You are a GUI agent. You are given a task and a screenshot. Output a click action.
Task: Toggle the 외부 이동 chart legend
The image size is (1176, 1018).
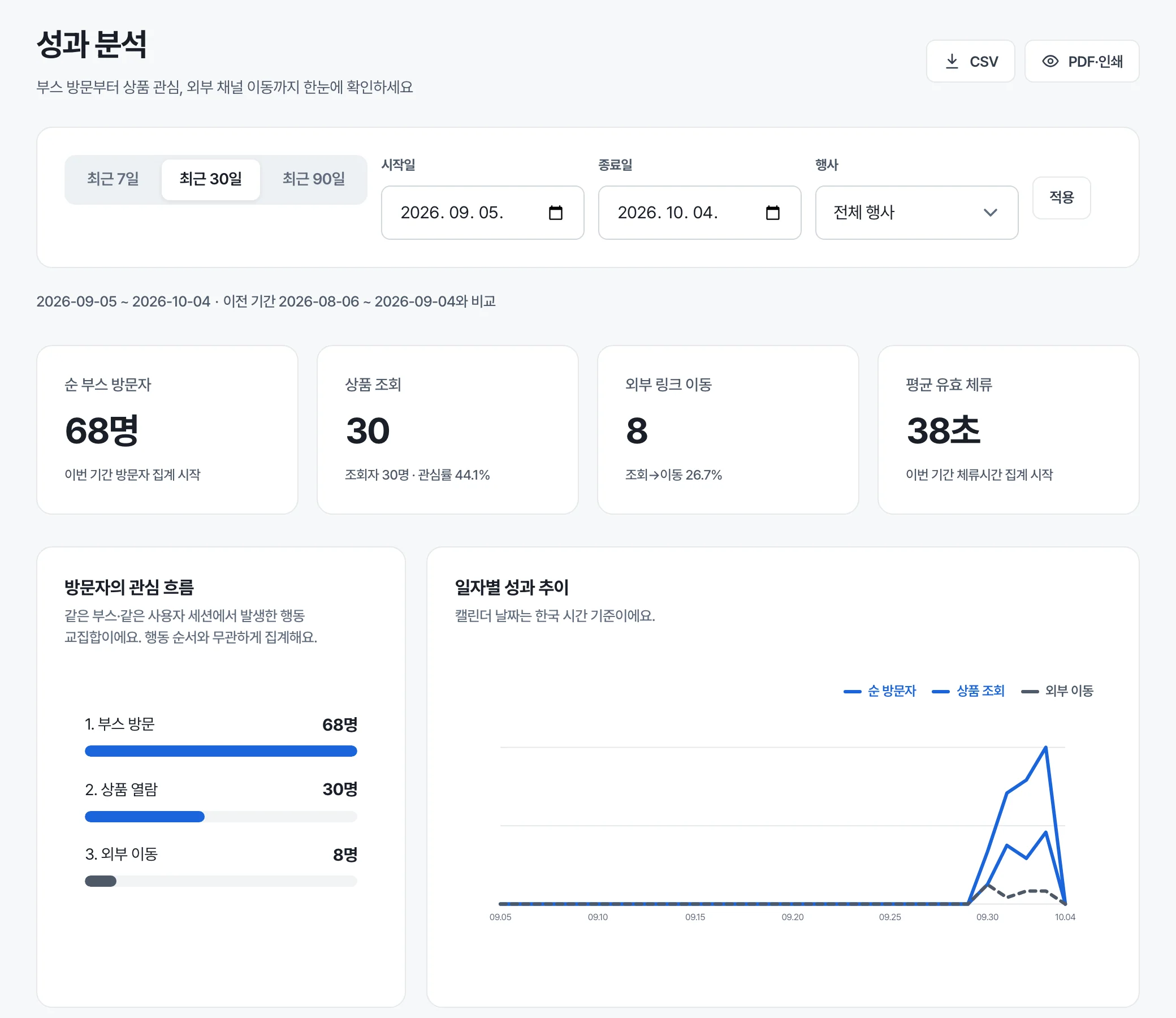pos(1057,691)
